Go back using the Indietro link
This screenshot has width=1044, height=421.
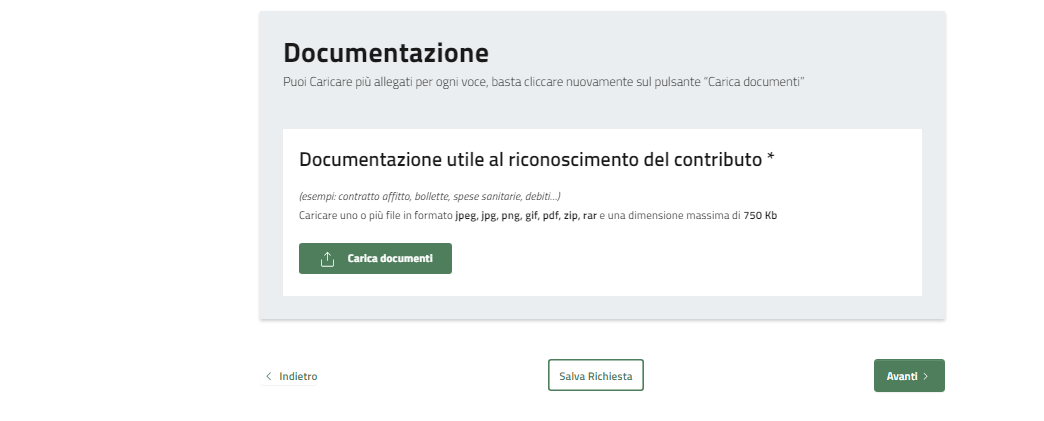[298, 377]
